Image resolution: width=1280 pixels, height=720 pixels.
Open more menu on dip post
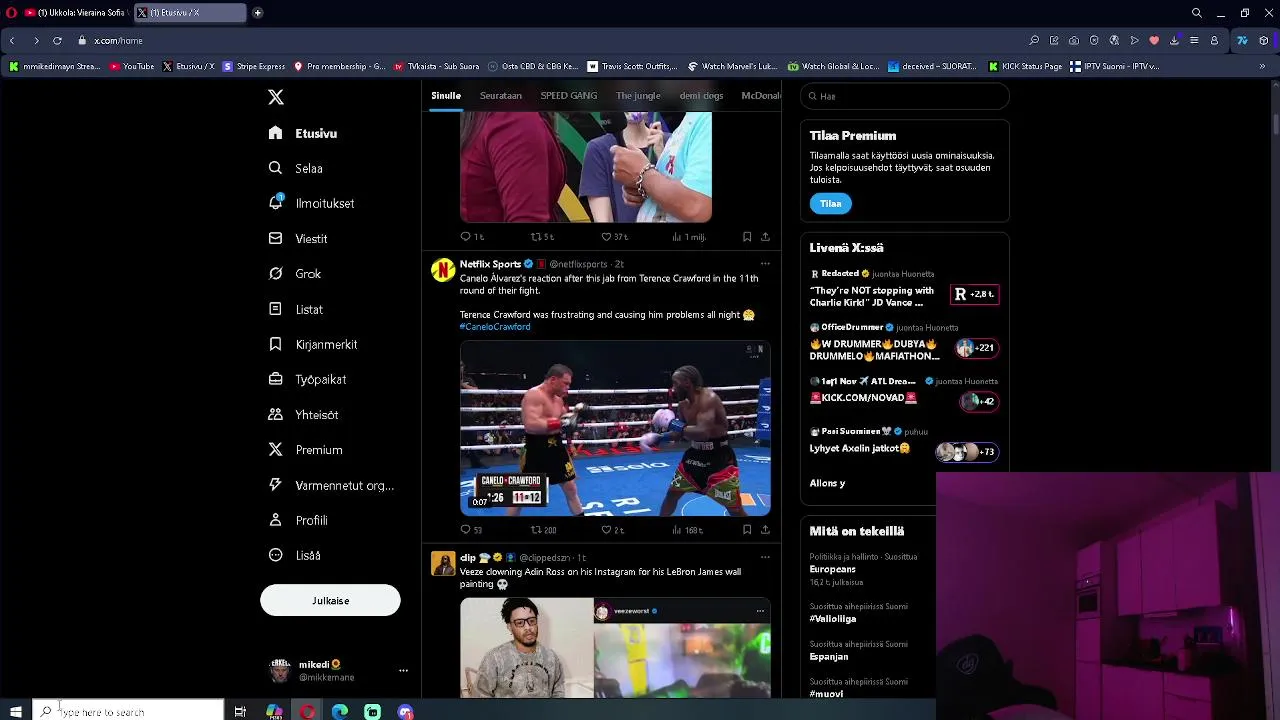tap(765, 557)
